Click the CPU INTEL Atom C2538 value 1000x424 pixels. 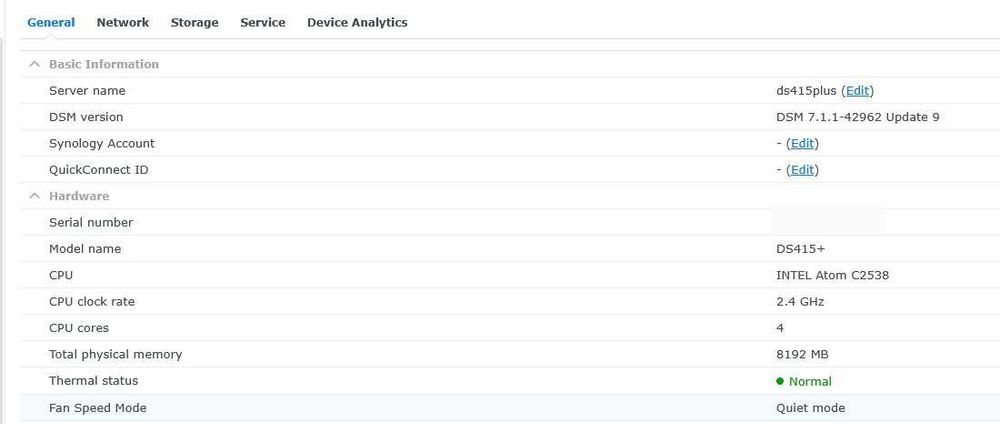point(832,275)
